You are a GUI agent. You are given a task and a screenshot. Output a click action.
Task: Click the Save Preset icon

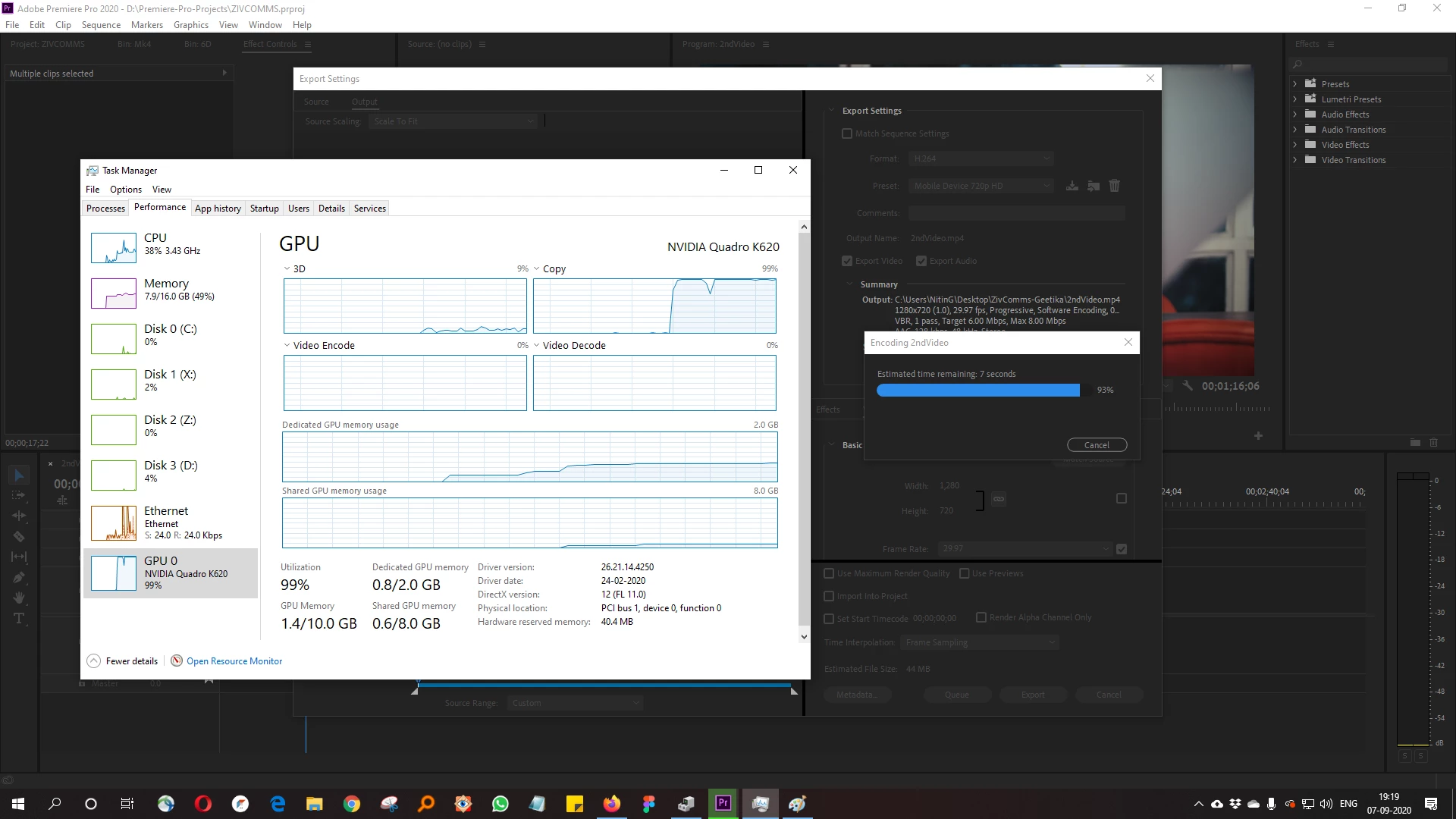[x=1072, y=186]
